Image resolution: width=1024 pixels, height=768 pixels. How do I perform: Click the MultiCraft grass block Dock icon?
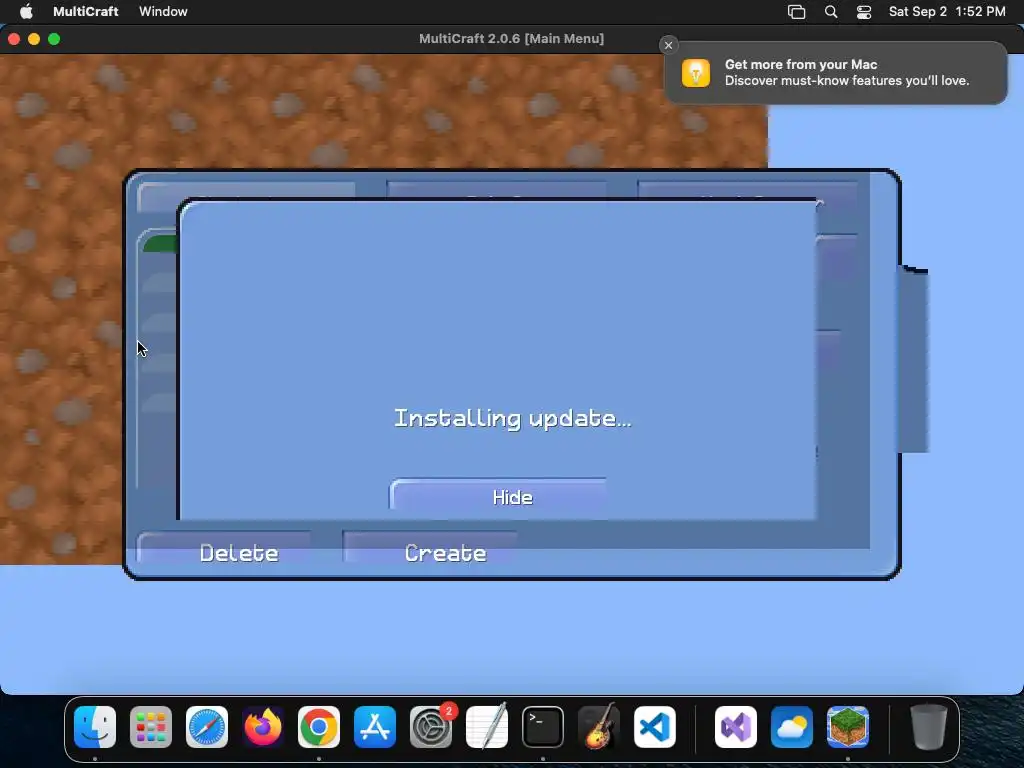click(848, 727)
